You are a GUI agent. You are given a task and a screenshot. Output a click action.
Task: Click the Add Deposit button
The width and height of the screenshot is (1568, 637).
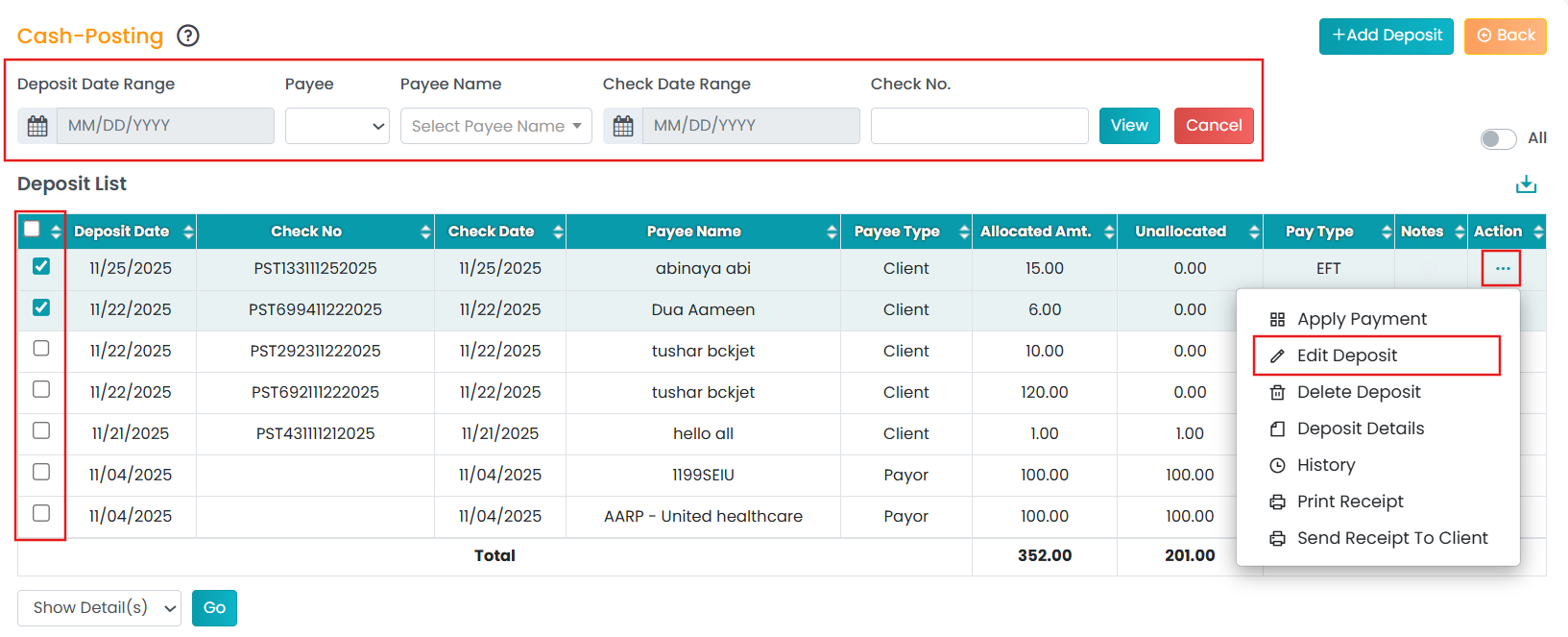point(1386,36)
